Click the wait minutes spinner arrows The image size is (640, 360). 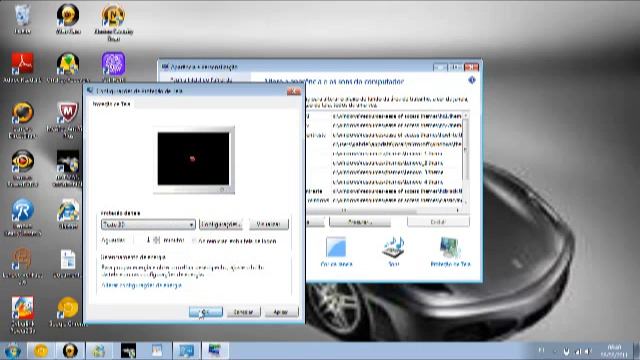pos(157,240)
